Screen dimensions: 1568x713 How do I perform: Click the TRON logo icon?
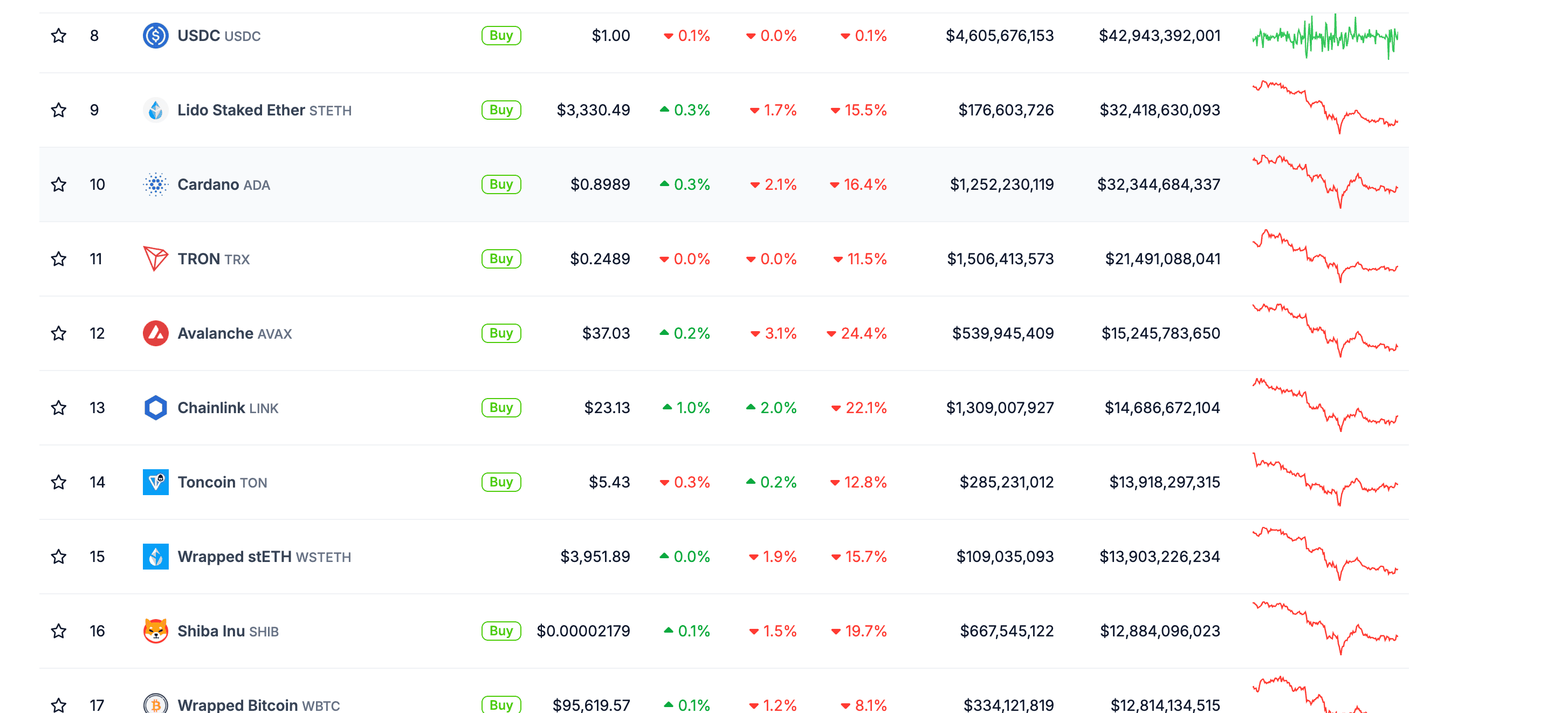coord(155,259)
